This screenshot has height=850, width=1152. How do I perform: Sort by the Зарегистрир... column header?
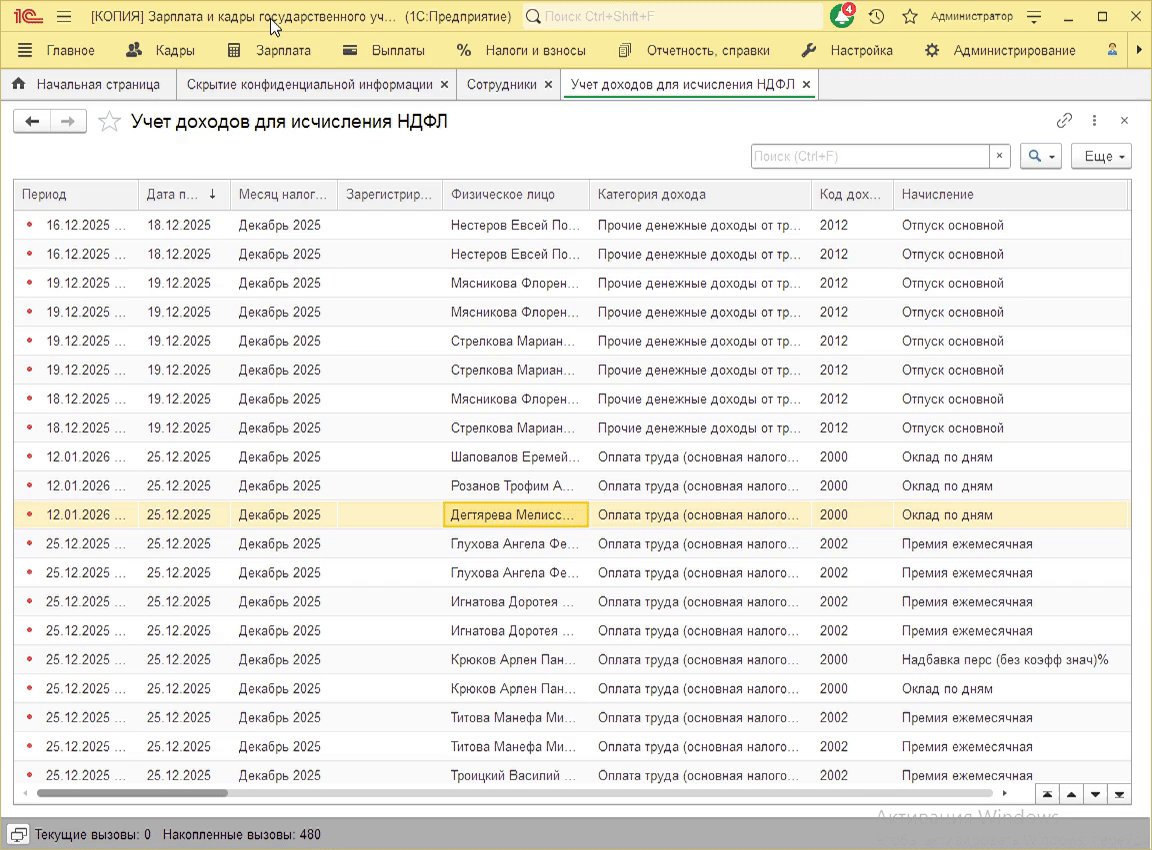pyautogui.click(x=390, y=195)
